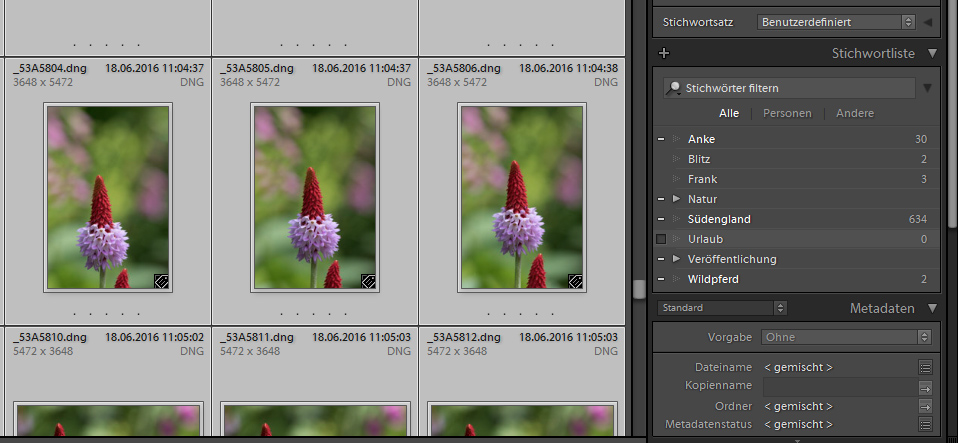Click the _53A5811.dng file name
Screen dimensions: 958x443
point(257,337)
